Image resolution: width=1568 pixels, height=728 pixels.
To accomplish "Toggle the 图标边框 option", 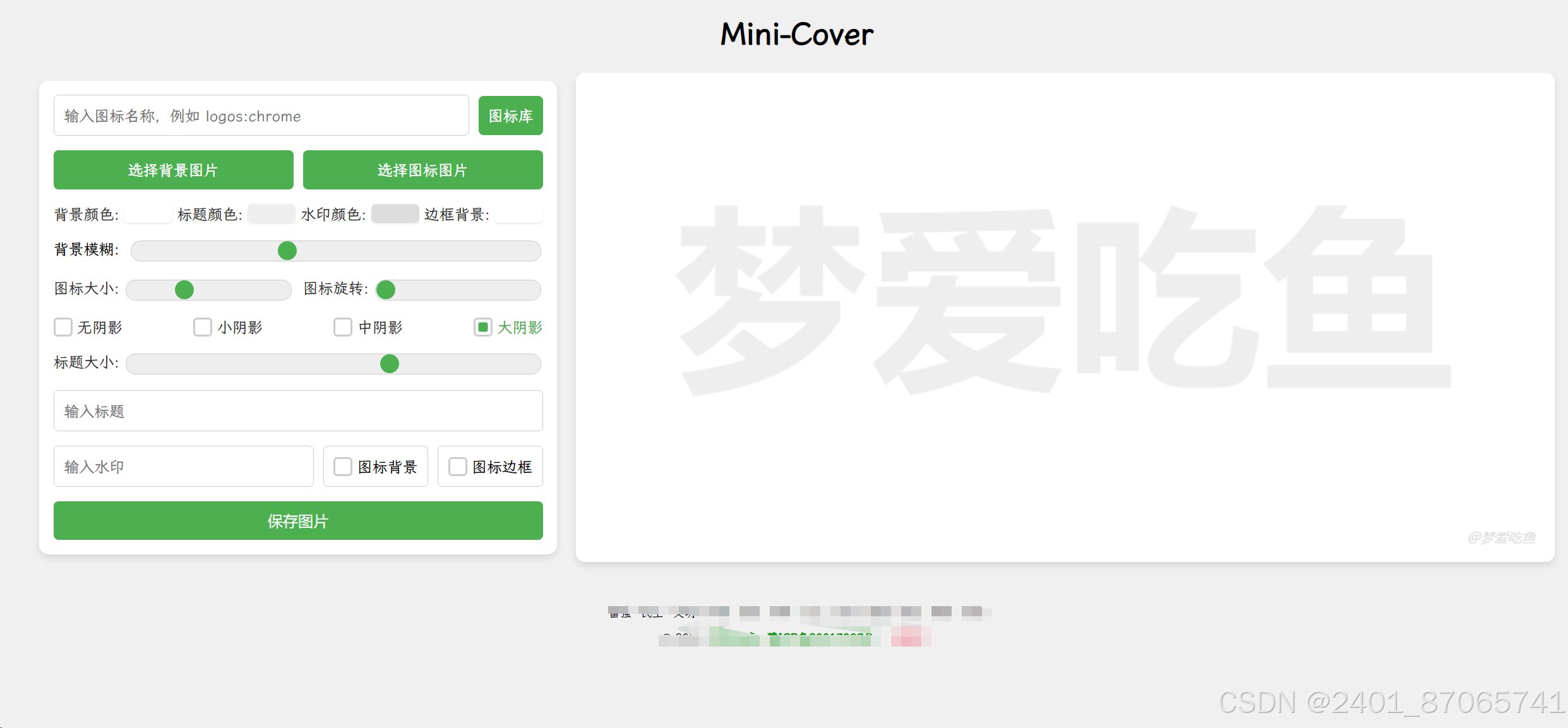I will click(x=457, y=466).
